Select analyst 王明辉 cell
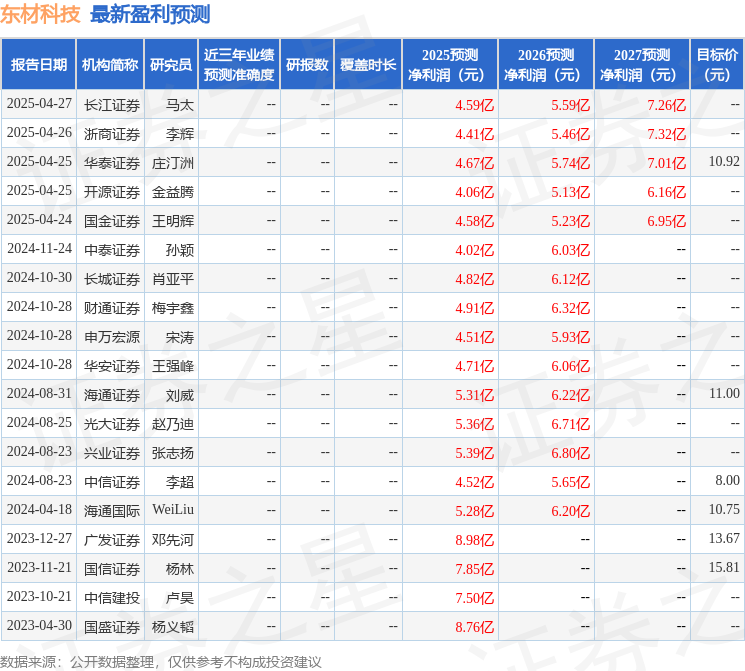The height and width of the screenshot is (671, 745). pos(172,221)
